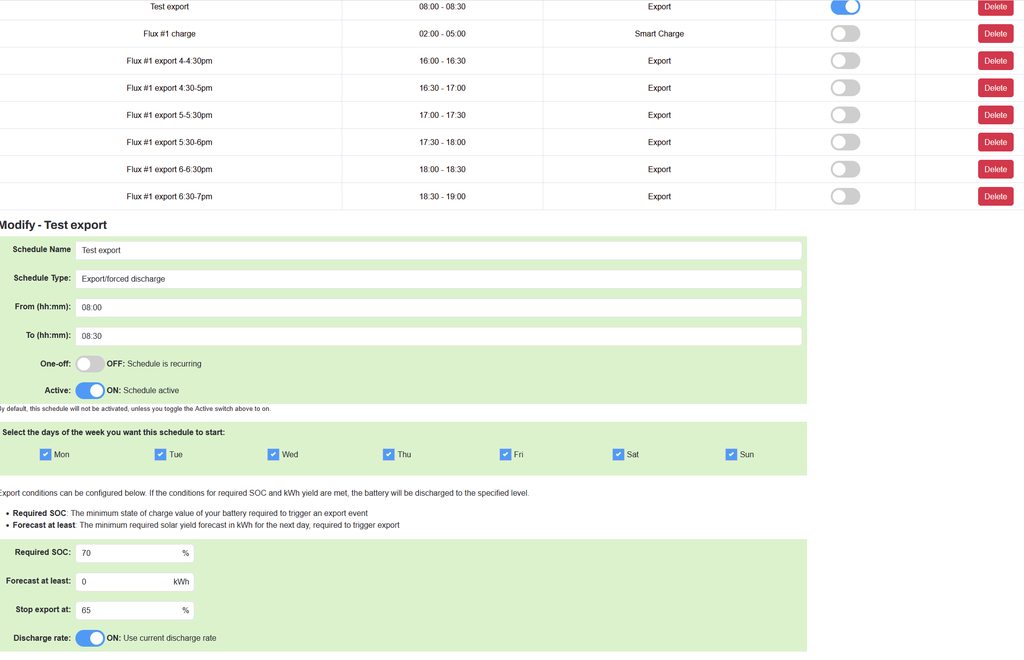Turn on Flux #1 export 5-5:30pm toggle
The image size is (1024, 660).
tap(845, 115)
